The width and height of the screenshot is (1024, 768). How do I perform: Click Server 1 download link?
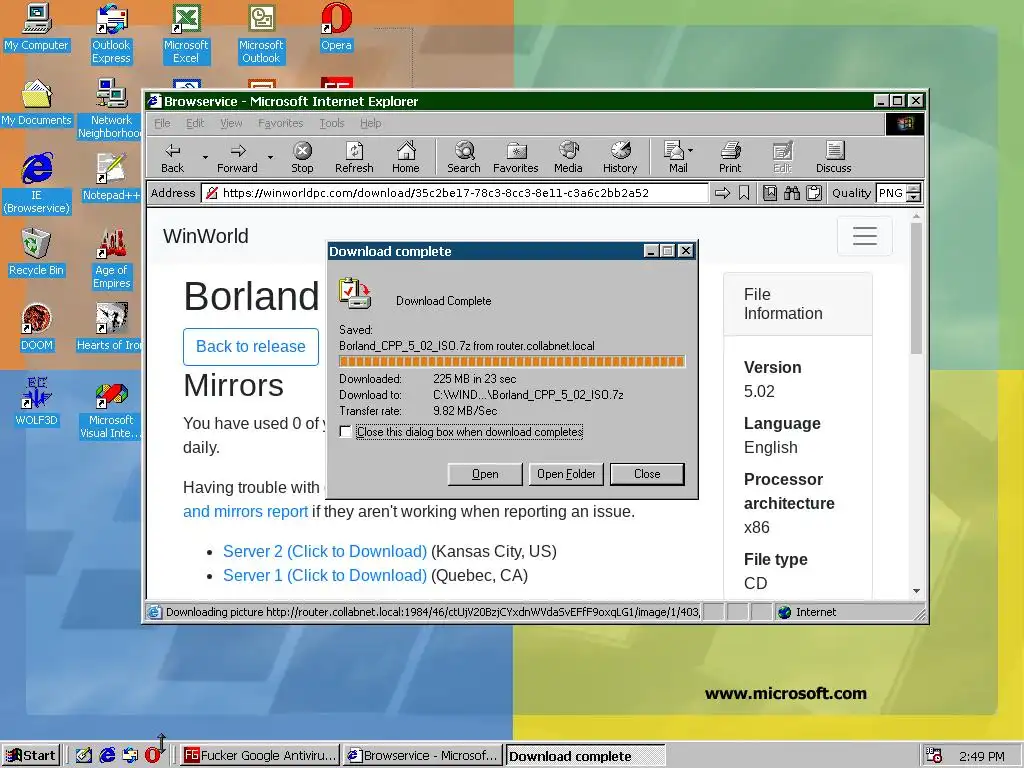[x=325, y=575]
